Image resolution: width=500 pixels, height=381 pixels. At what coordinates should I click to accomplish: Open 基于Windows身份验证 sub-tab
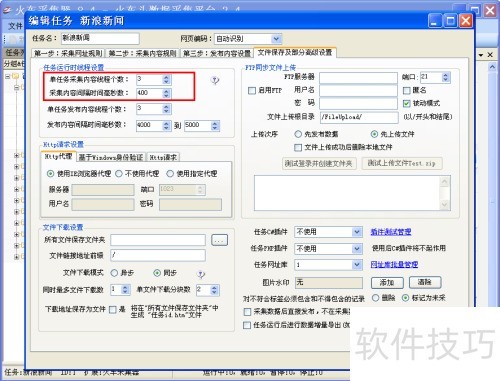(x=111, y=157)
